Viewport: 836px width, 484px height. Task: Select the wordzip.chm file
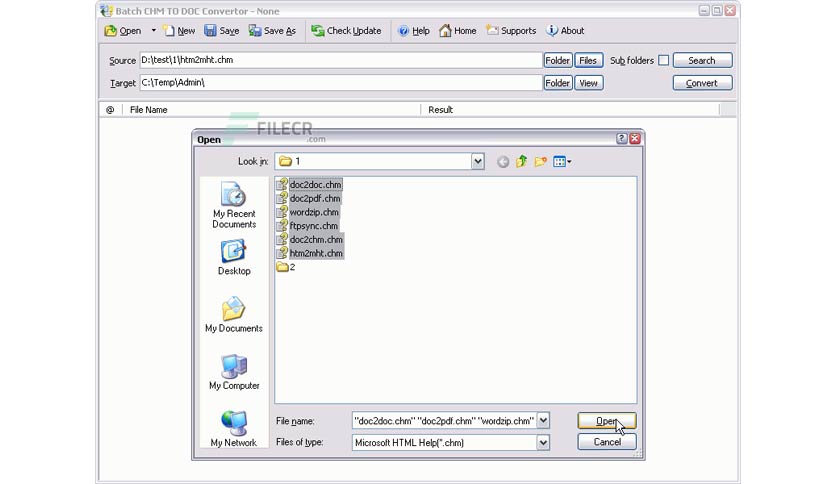pos(308,212)
